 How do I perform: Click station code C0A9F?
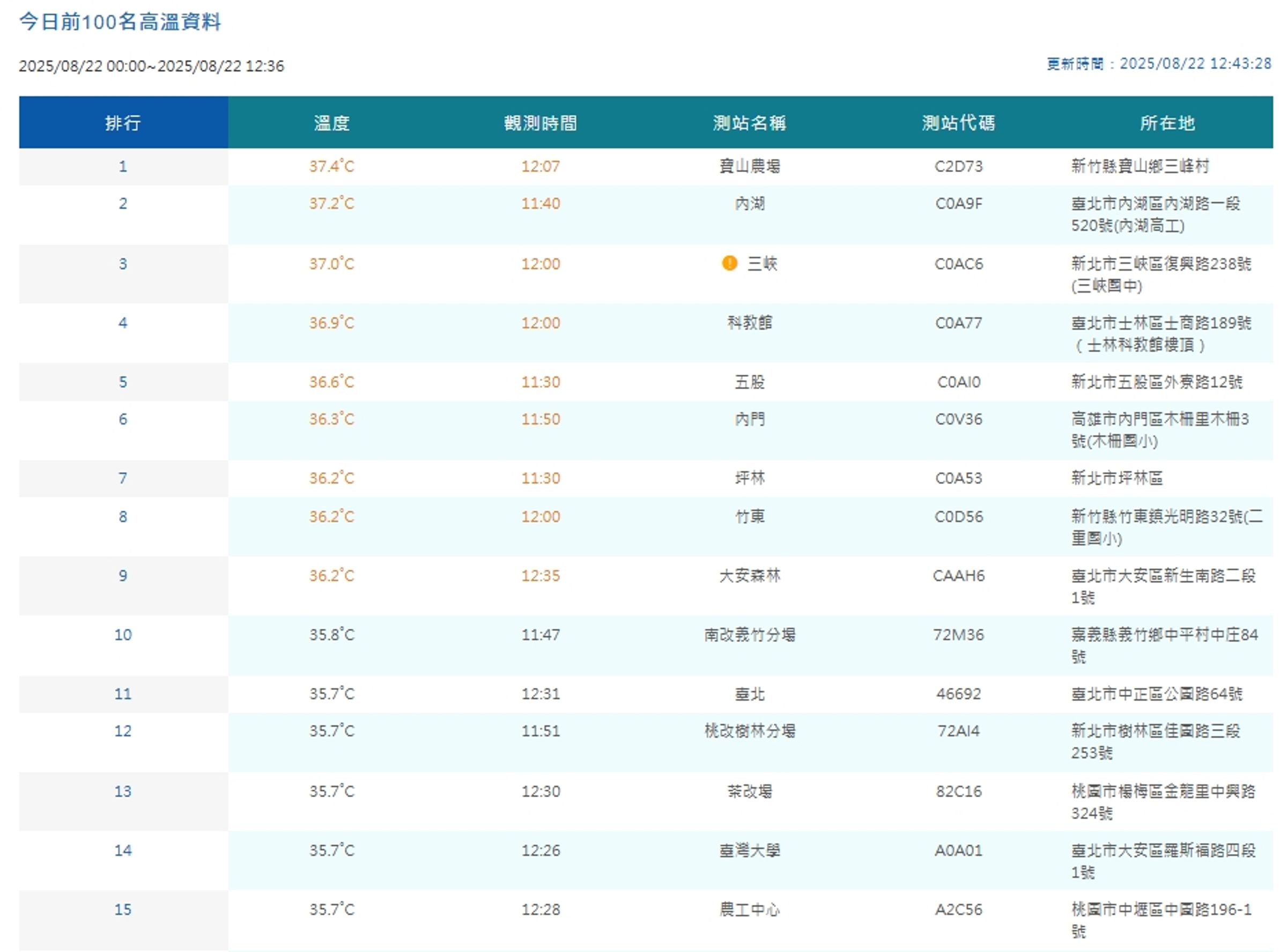(x=958, y=203)
